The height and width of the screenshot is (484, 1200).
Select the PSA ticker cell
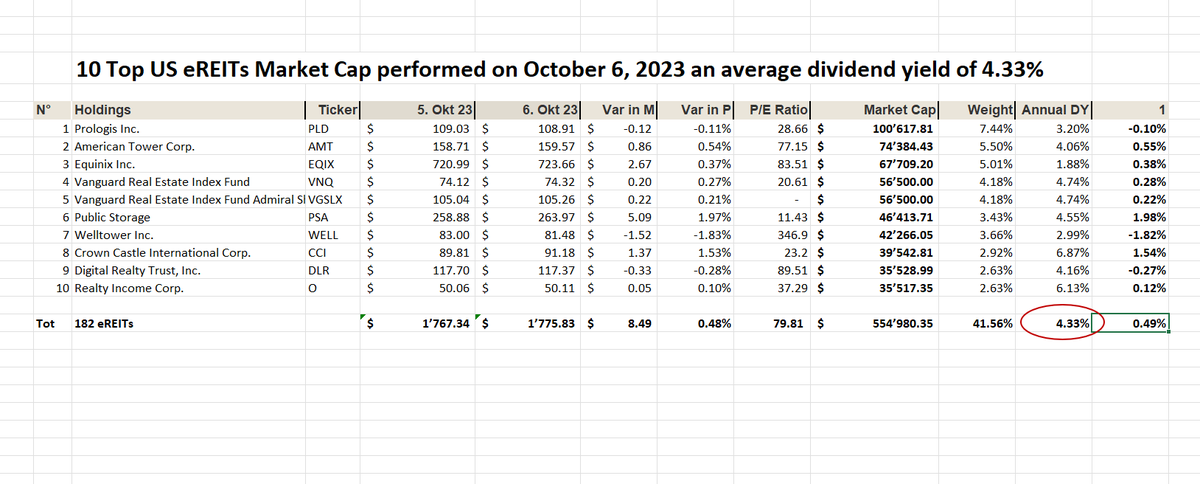pyautogui.click(x=319, y=217)
